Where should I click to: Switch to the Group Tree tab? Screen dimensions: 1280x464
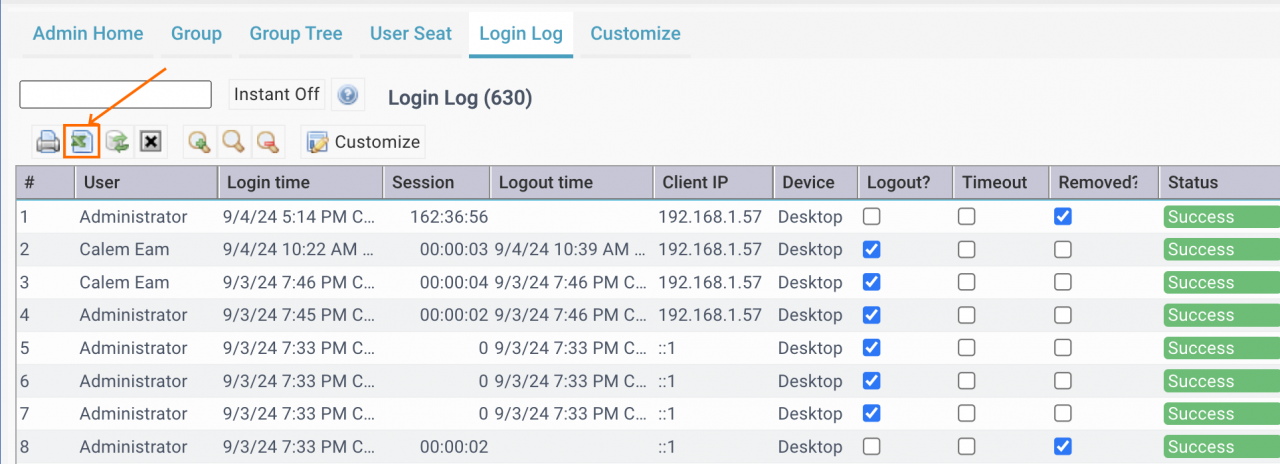tap(296, 34)
